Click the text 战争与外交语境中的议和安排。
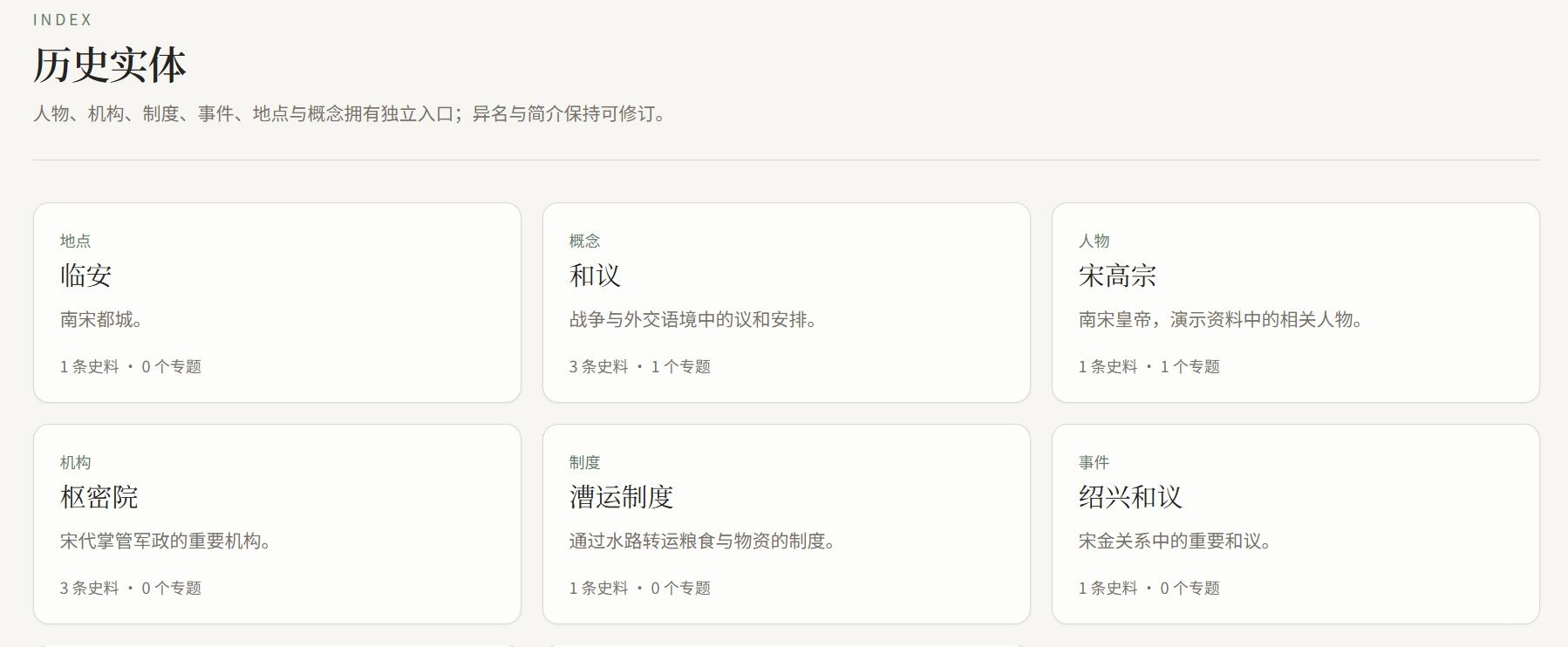This screenshot has height=647, width=1568. (693, 320)
